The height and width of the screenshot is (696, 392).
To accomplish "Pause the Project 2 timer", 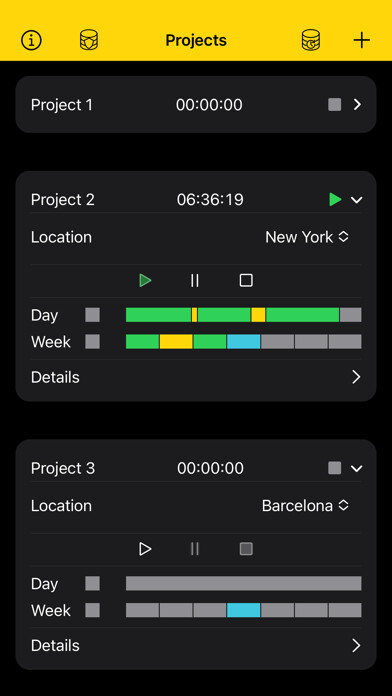I will [194, 281].
